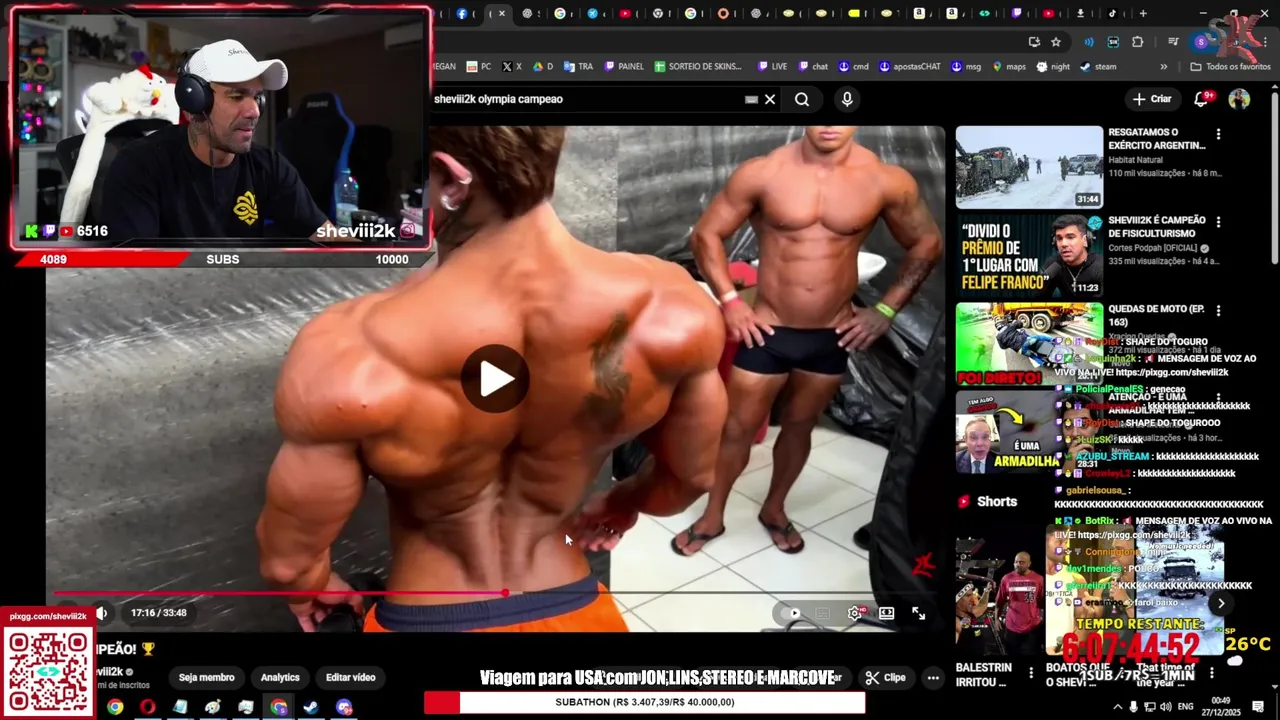Click the Shorts section heading
The height and width of the screenshot is (720, 1280).
[996, 502]
